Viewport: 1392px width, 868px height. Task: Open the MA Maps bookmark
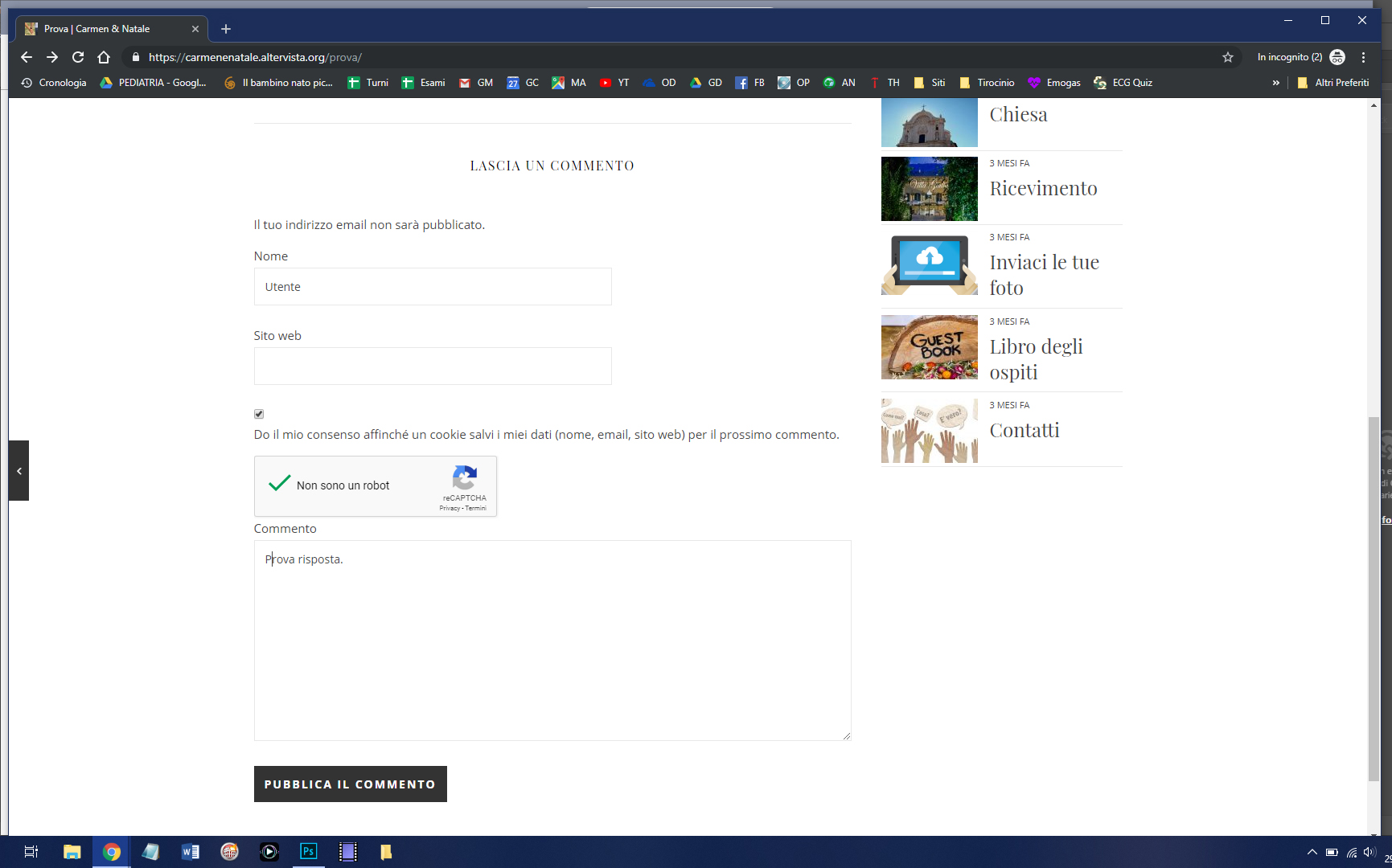click(569, 83)
